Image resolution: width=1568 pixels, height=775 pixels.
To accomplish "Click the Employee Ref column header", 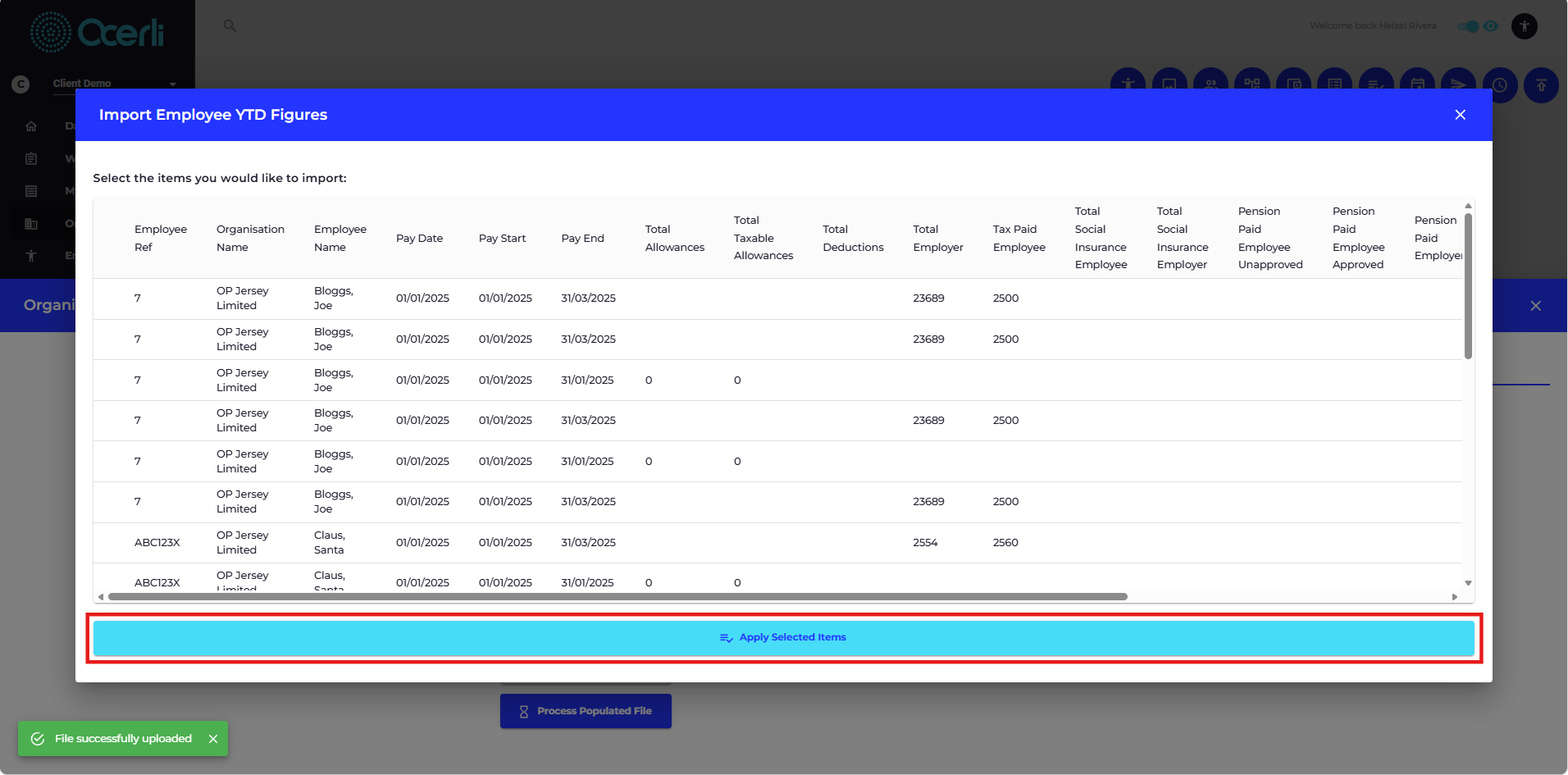I will [161, 238].
